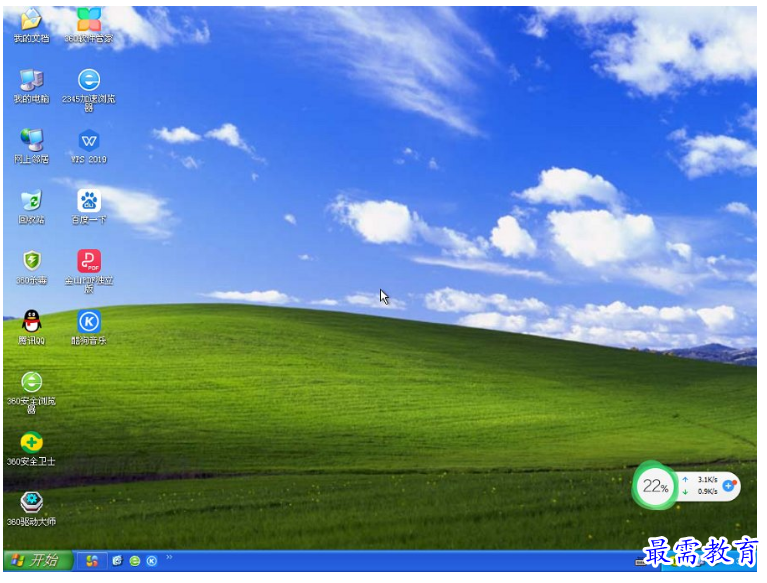Click the keyboard icon in system tray
Screen dimensions: 767x583
640,562
